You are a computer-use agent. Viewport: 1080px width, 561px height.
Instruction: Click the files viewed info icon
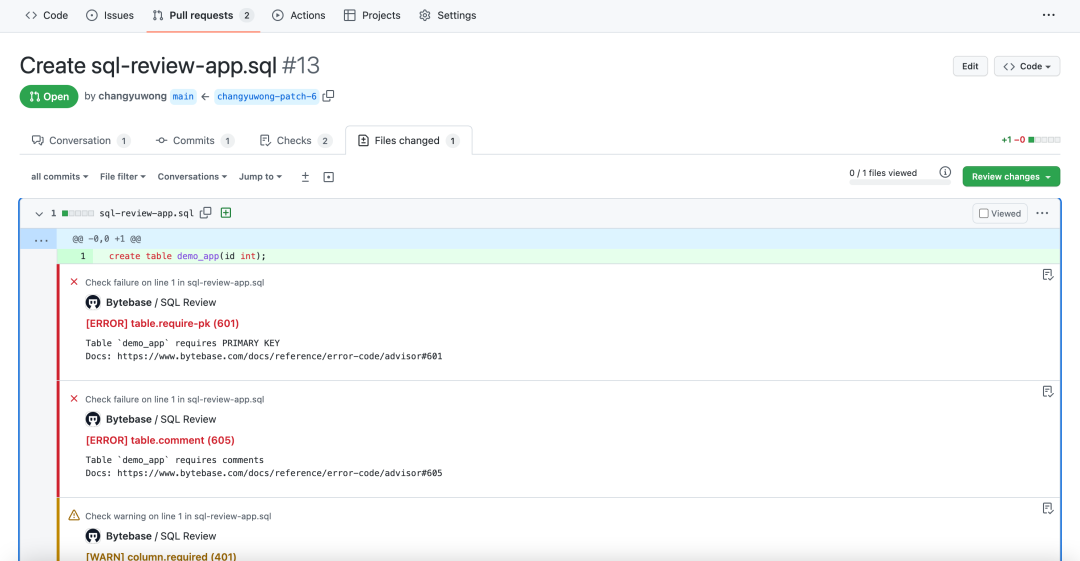(945, 172)
